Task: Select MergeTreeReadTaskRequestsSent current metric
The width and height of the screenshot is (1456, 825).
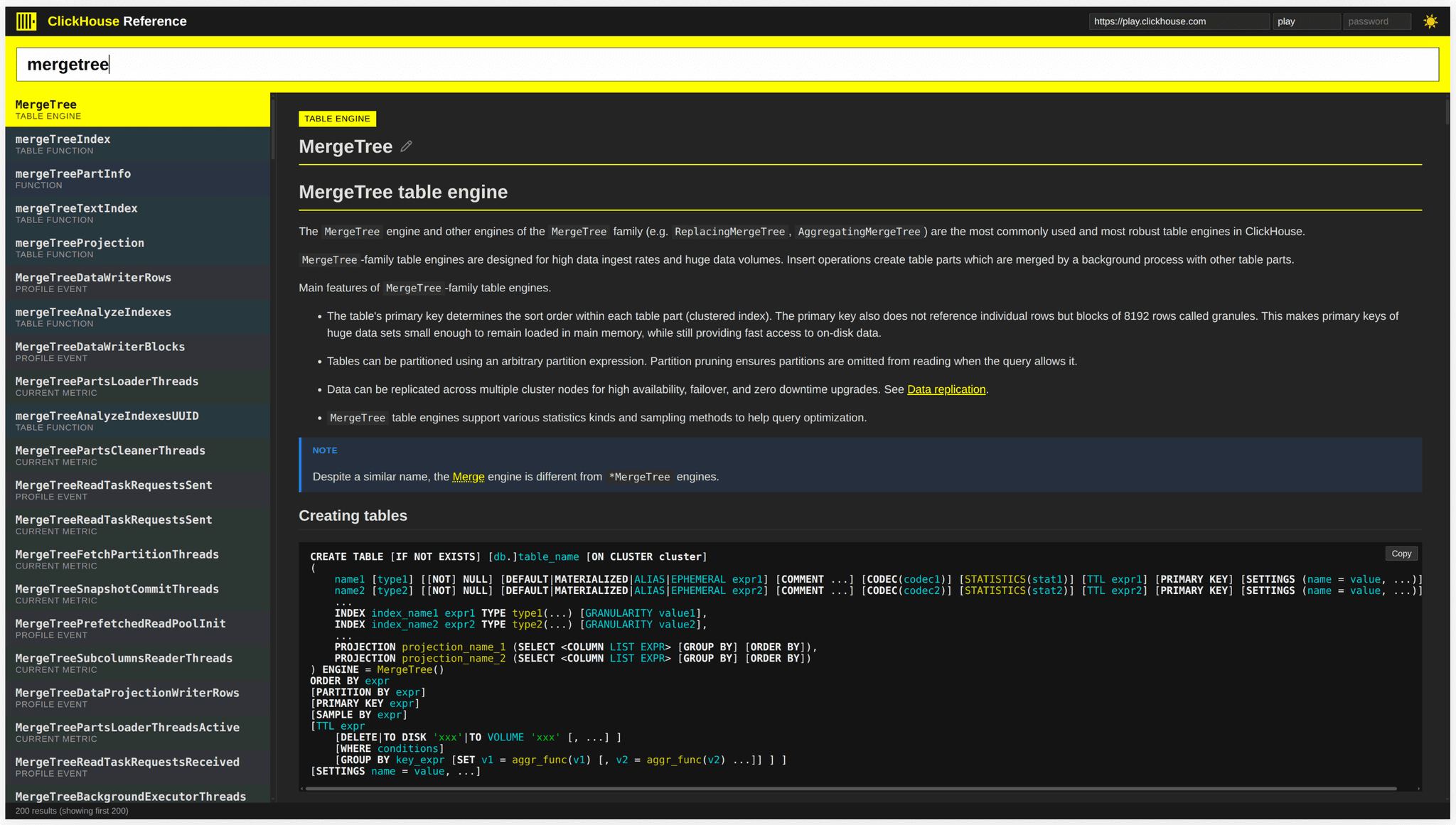Action: coord(137,525)
